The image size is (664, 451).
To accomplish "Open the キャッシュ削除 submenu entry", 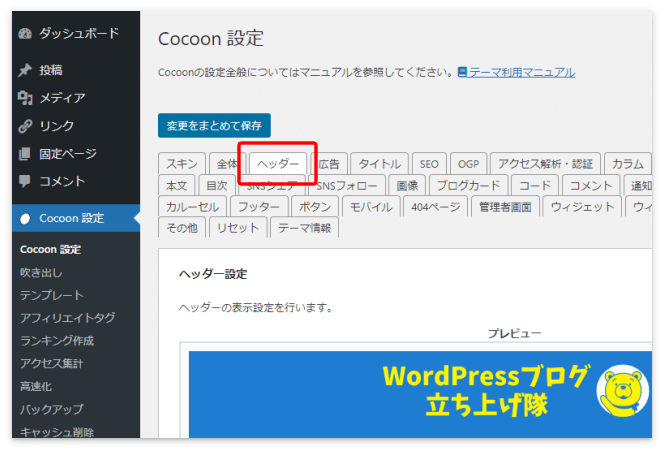I will [x=57, y=432].
